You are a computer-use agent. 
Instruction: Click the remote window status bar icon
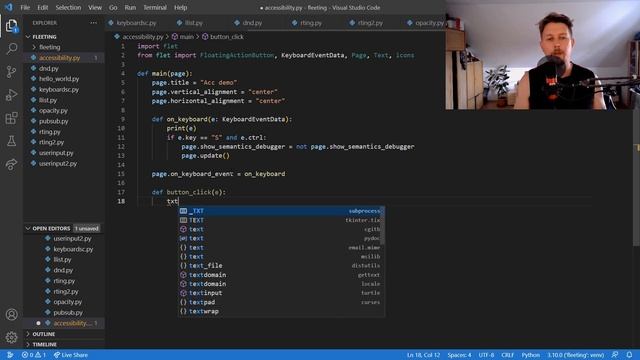pyautogui.click(x=10, y=355)
